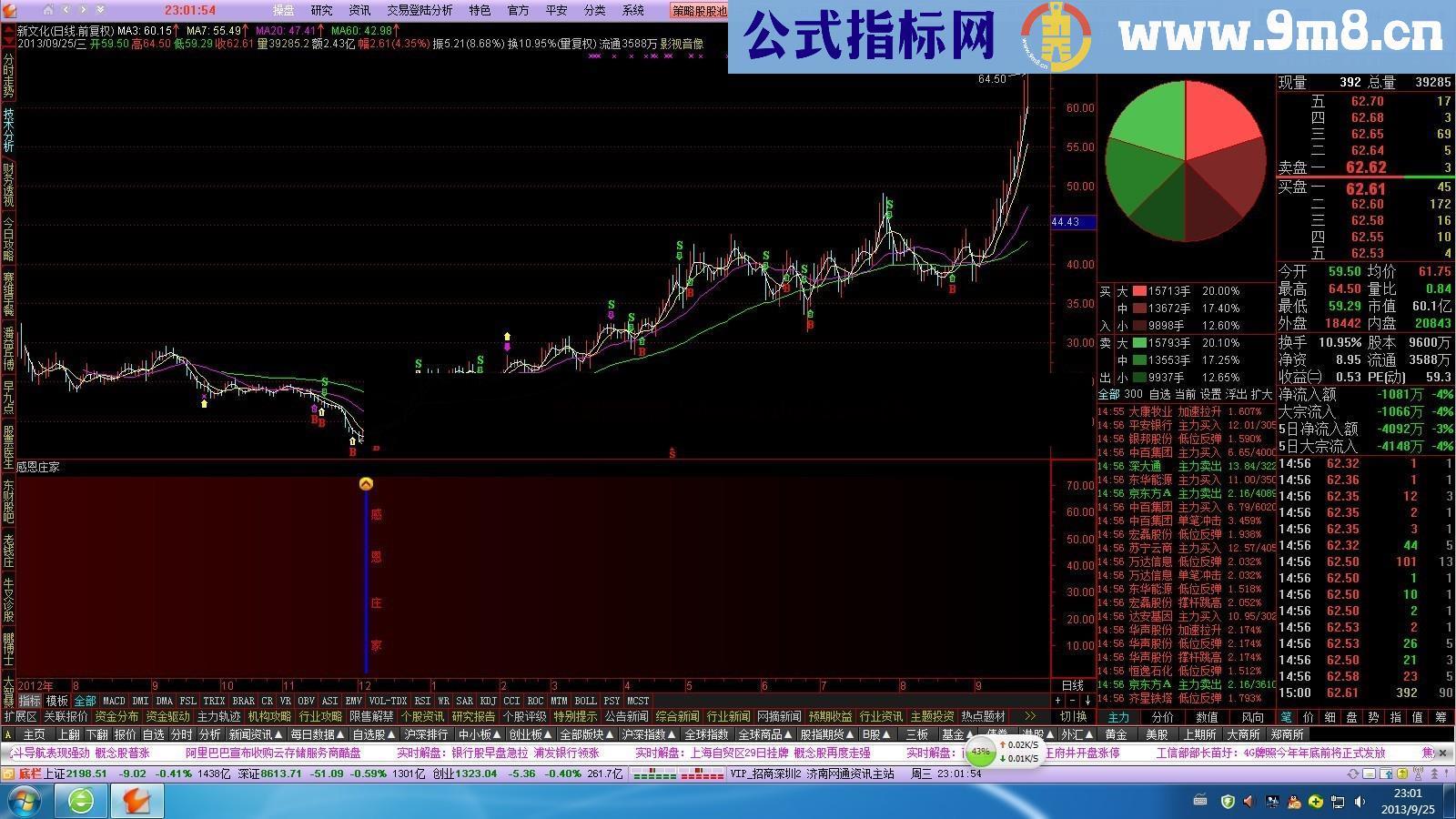Viewport: 1456px width, 819px height.
Task: Expand the double-chevron down icon in title bar
Action: tap(99, 10)
